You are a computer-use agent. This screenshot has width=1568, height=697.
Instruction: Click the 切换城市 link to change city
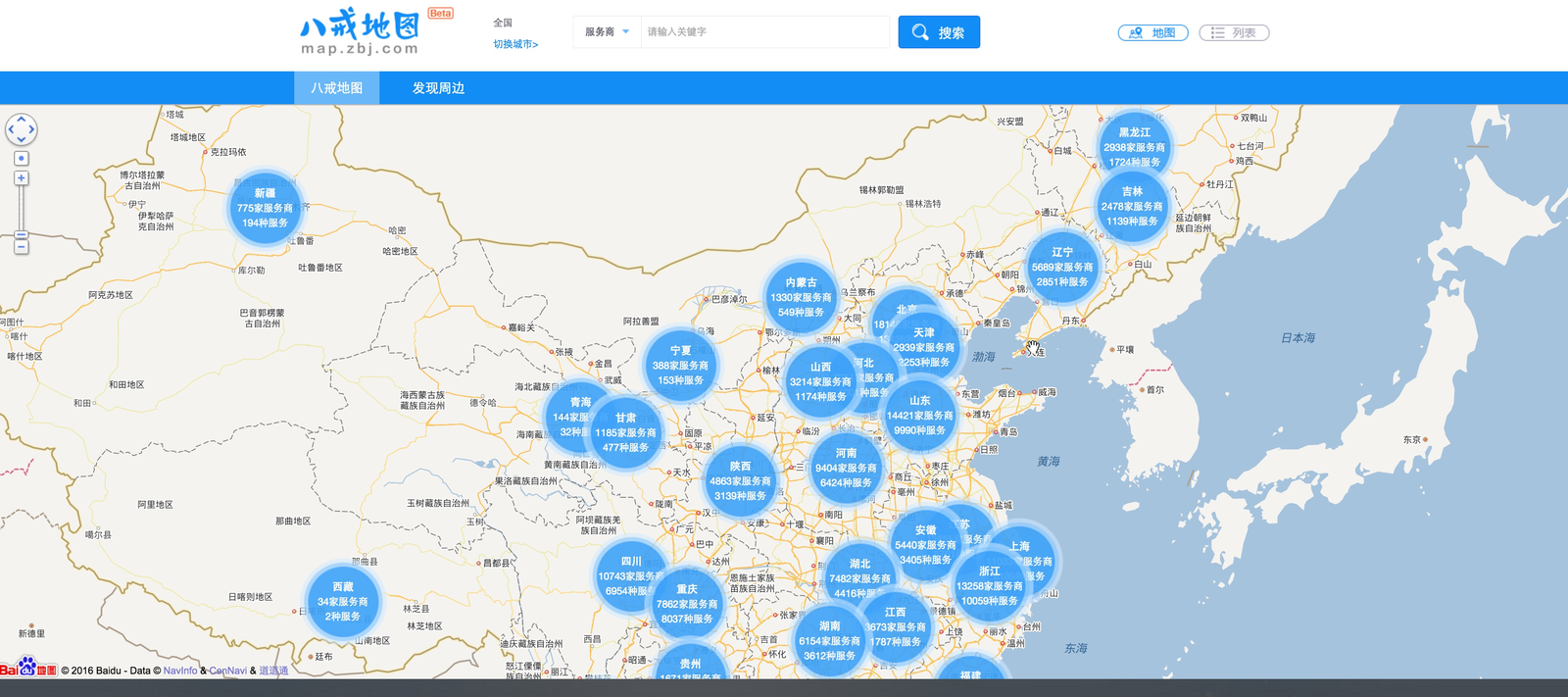click(515, 44)
